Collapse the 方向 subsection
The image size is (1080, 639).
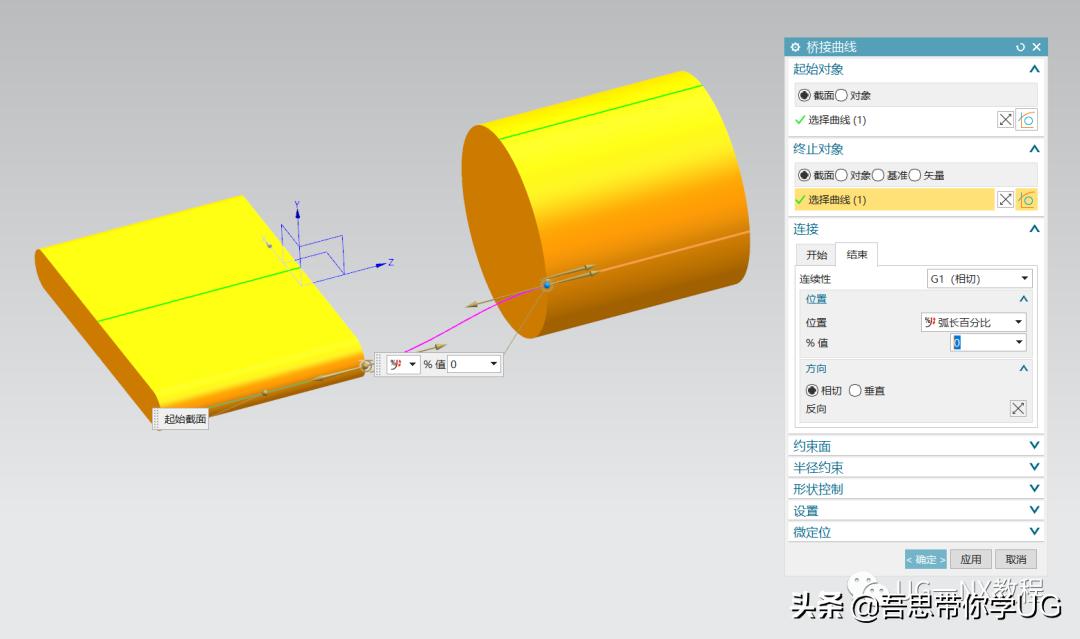coord(1024,368)
